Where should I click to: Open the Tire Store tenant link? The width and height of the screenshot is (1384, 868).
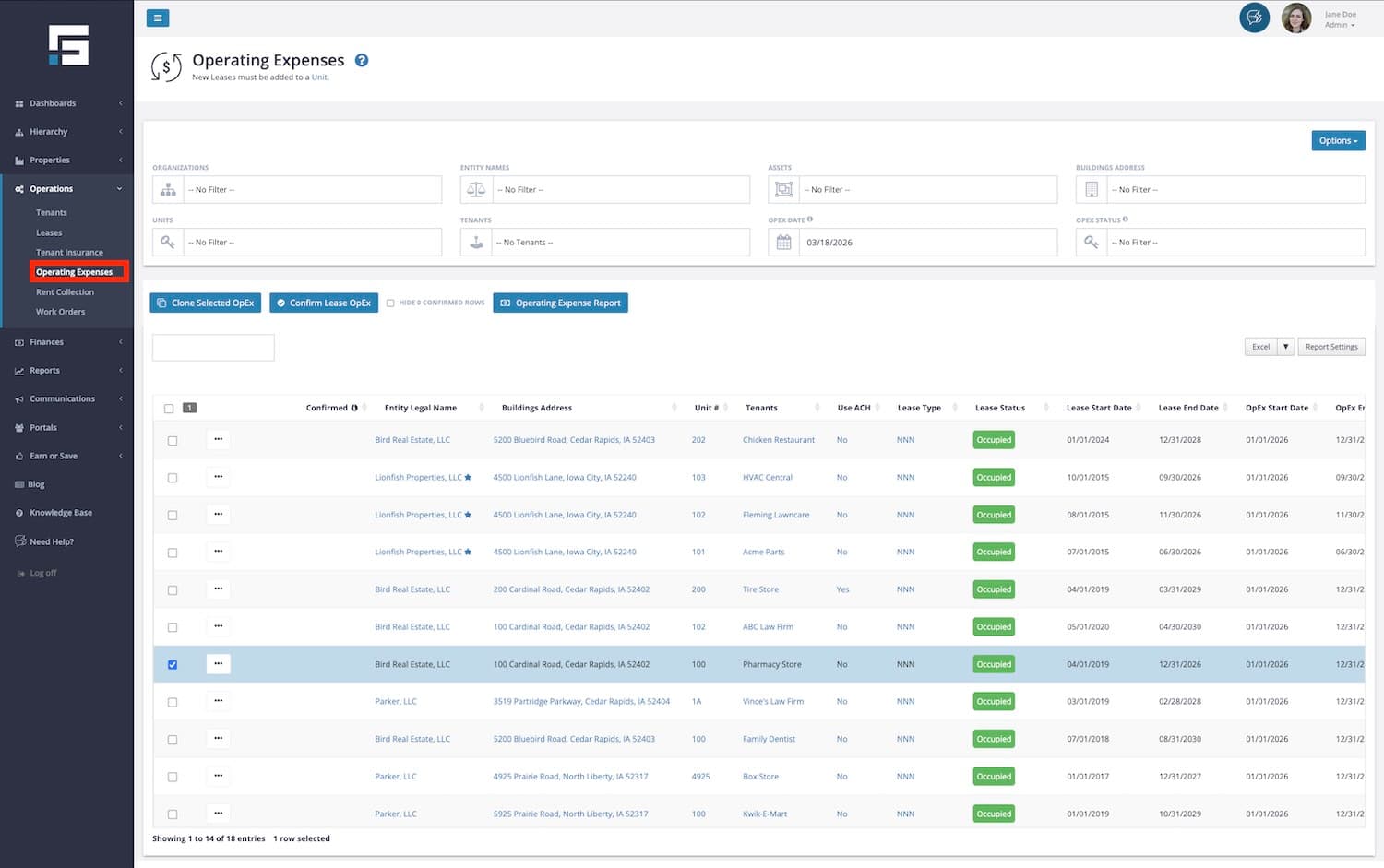point(760,589)
